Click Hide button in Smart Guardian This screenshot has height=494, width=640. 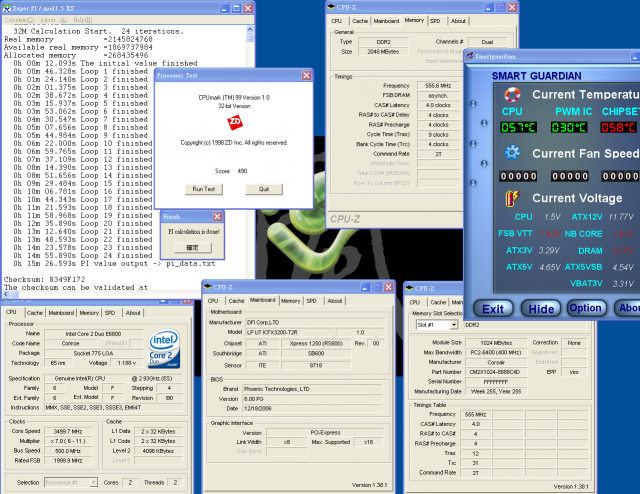pos(541,309)
